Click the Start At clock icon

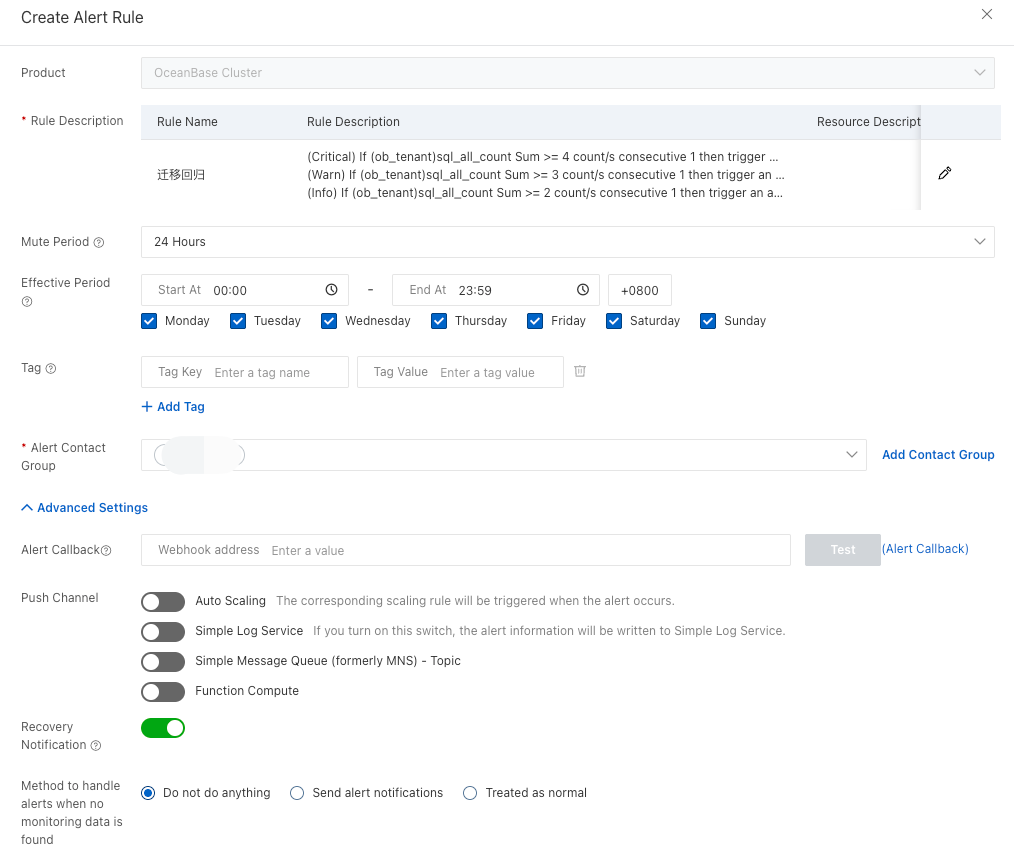[332, 290]
